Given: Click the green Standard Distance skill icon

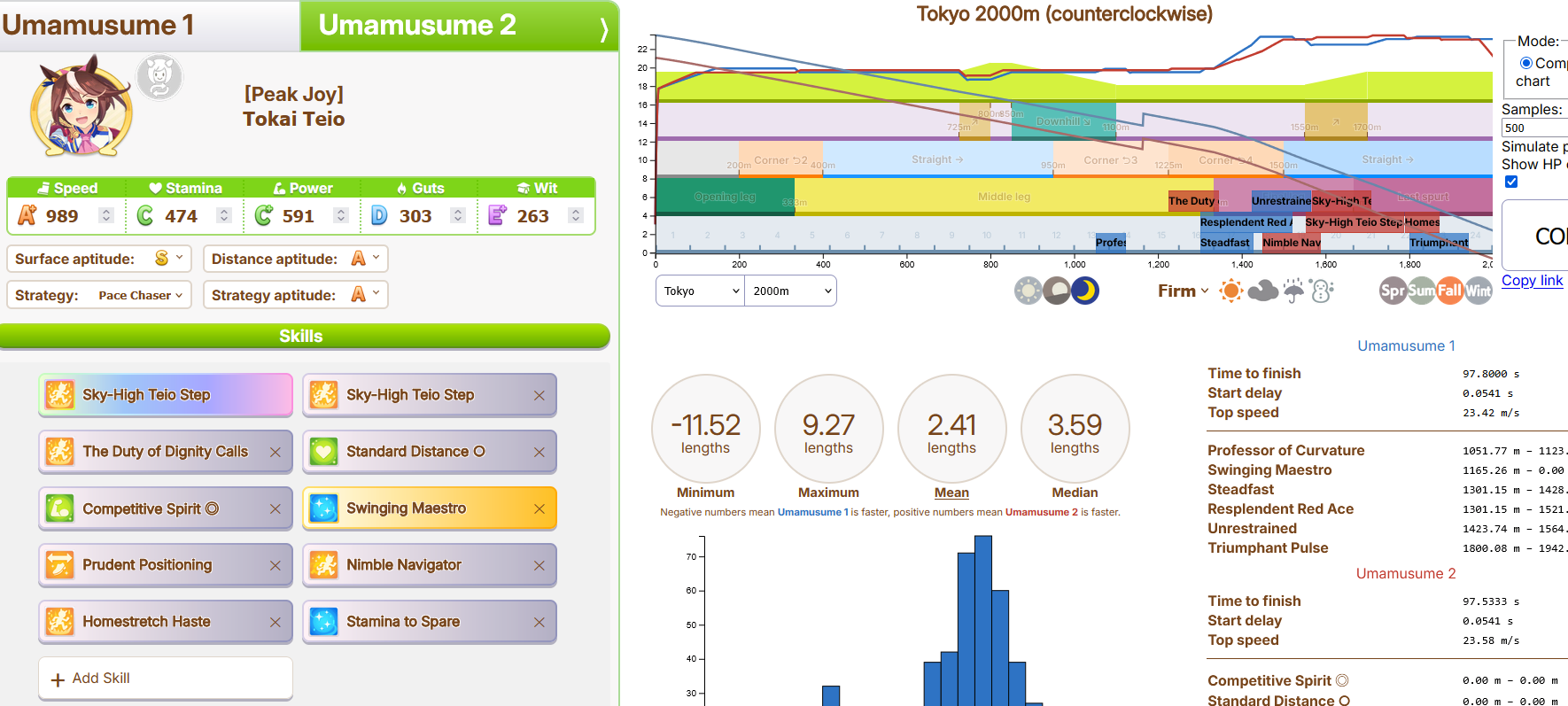Looking at the screenshot, I should point(323,452).
